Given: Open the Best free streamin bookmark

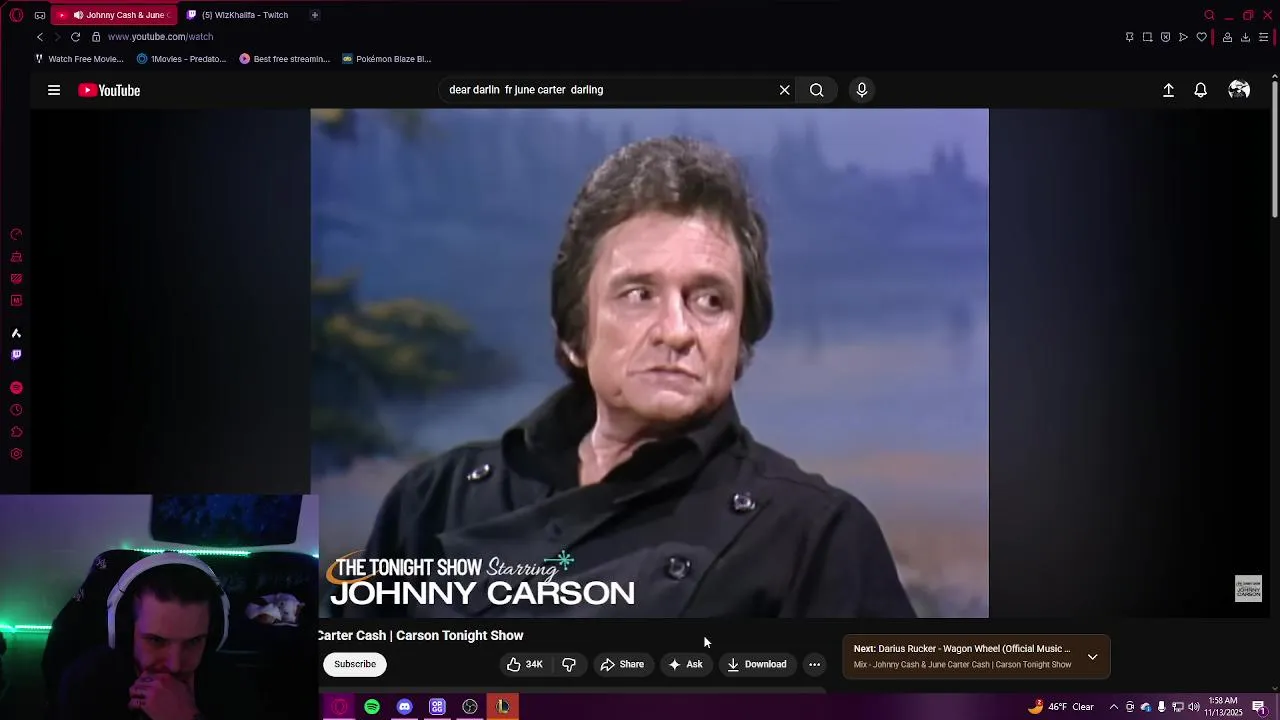Looking at the screenshot, I should (x=284, y=59).
